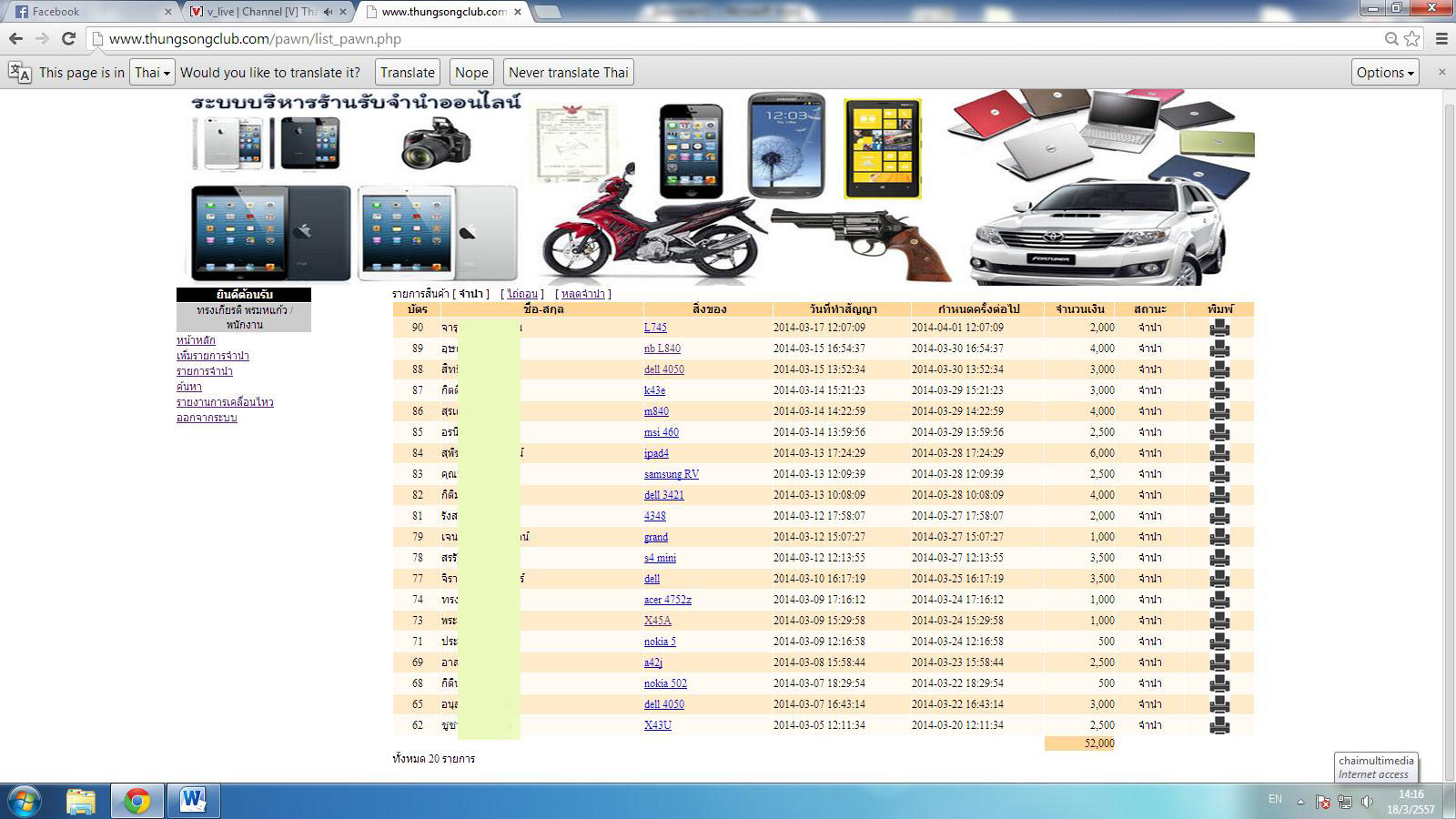Open the Chrome menu button
The width and height of the screenshot is (1456, 819).
1441,38
